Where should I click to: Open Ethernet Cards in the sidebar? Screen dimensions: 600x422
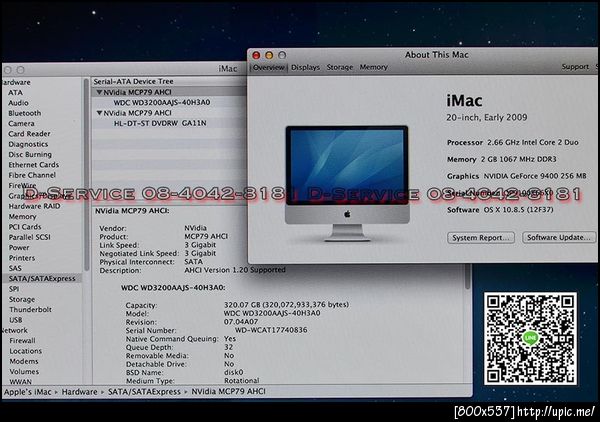pyautogui.click(x=34, y=165)
